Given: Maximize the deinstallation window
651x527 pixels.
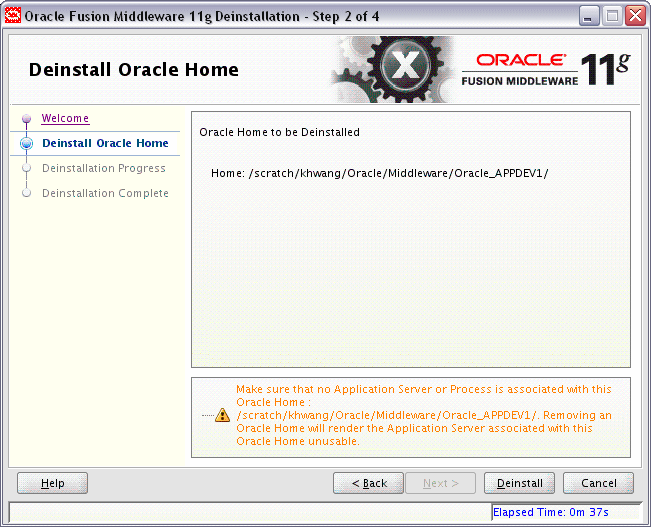Looking at the screenshot, I should (612, 16).
